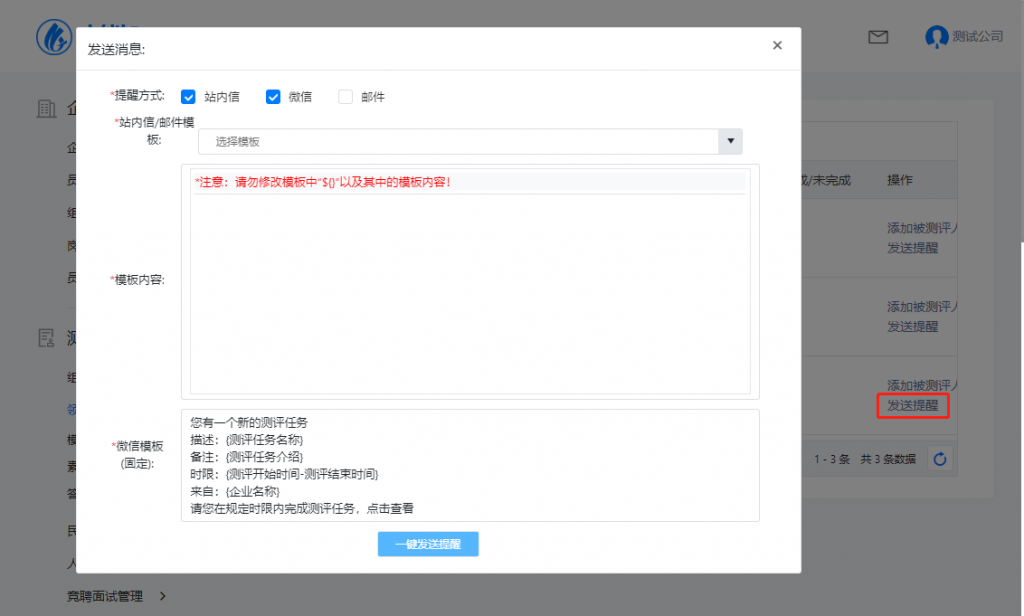The height and width of the screenshot is (616, 1024).
Task: Click the refresh icon in table footer
Action: (x=940, y=459)
